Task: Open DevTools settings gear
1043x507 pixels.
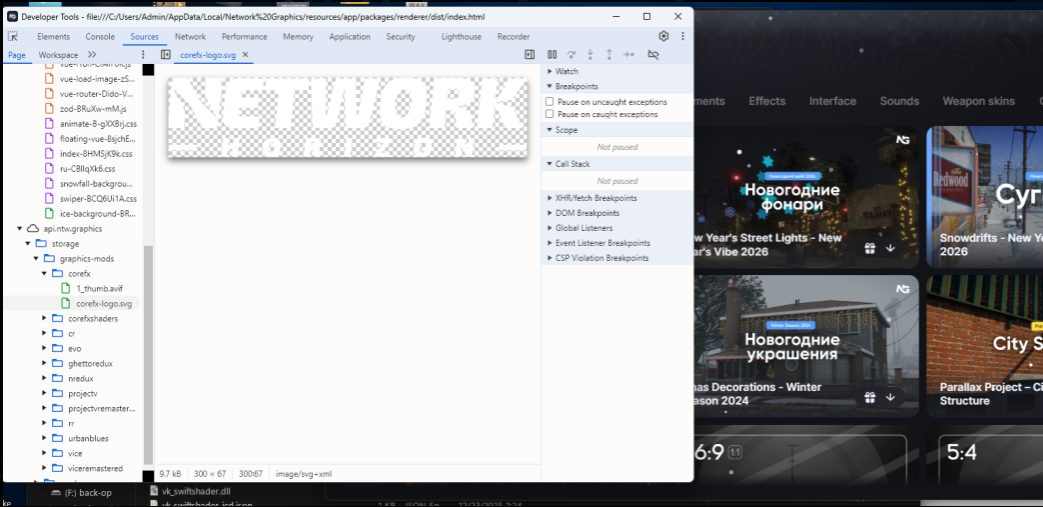Action: [663, 36]
